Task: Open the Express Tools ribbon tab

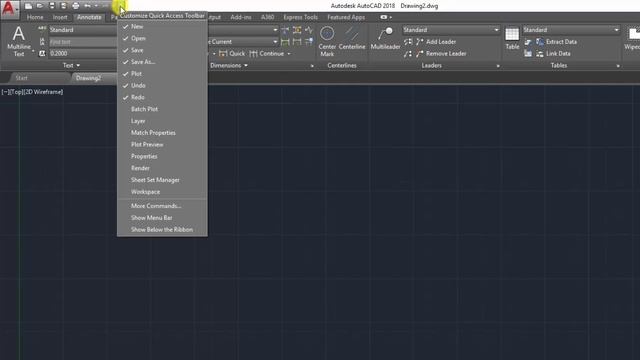Action: tap(300, 17)
